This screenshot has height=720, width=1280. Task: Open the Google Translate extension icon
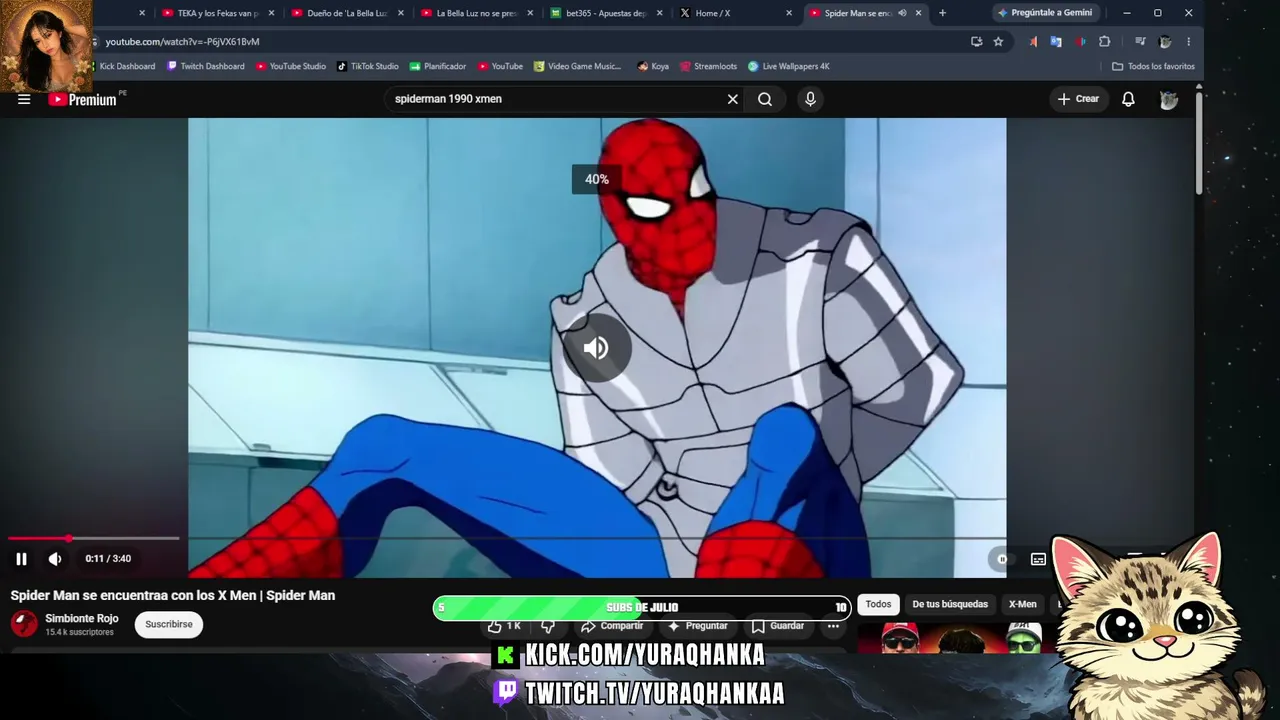(1055, 42)
